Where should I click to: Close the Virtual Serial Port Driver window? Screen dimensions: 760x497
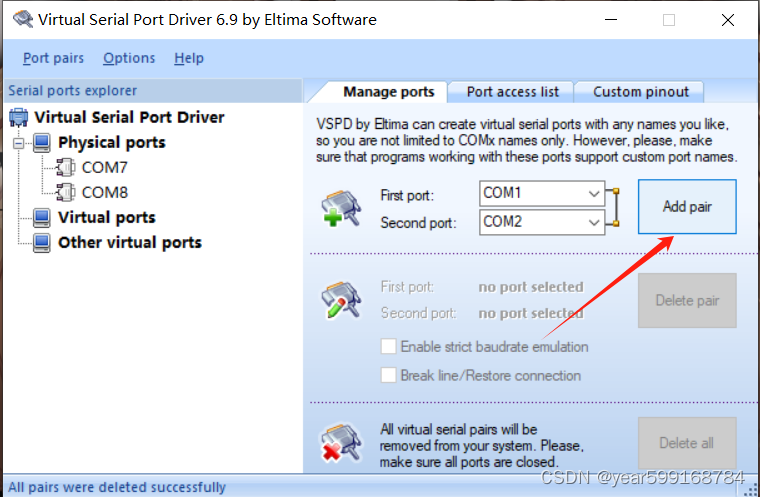(x=728, y=20)
